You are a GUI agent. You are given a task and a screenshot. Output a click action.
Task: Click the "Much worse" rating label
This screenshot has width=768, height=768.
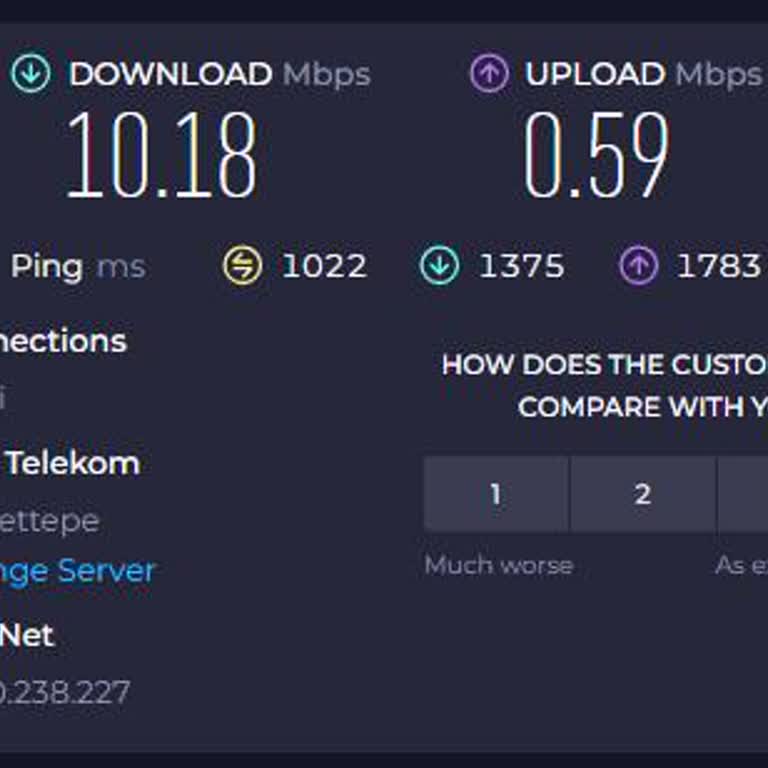tap(498, 565)
